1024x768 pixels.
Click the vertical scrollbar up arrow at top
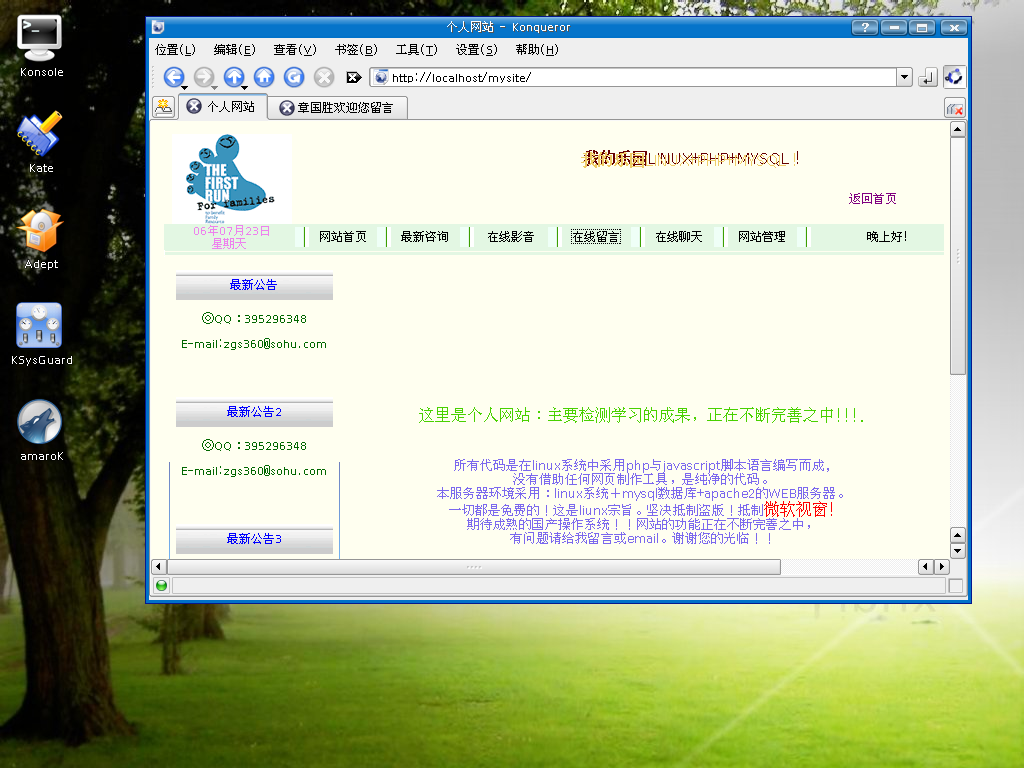click(x=957, y=129)
